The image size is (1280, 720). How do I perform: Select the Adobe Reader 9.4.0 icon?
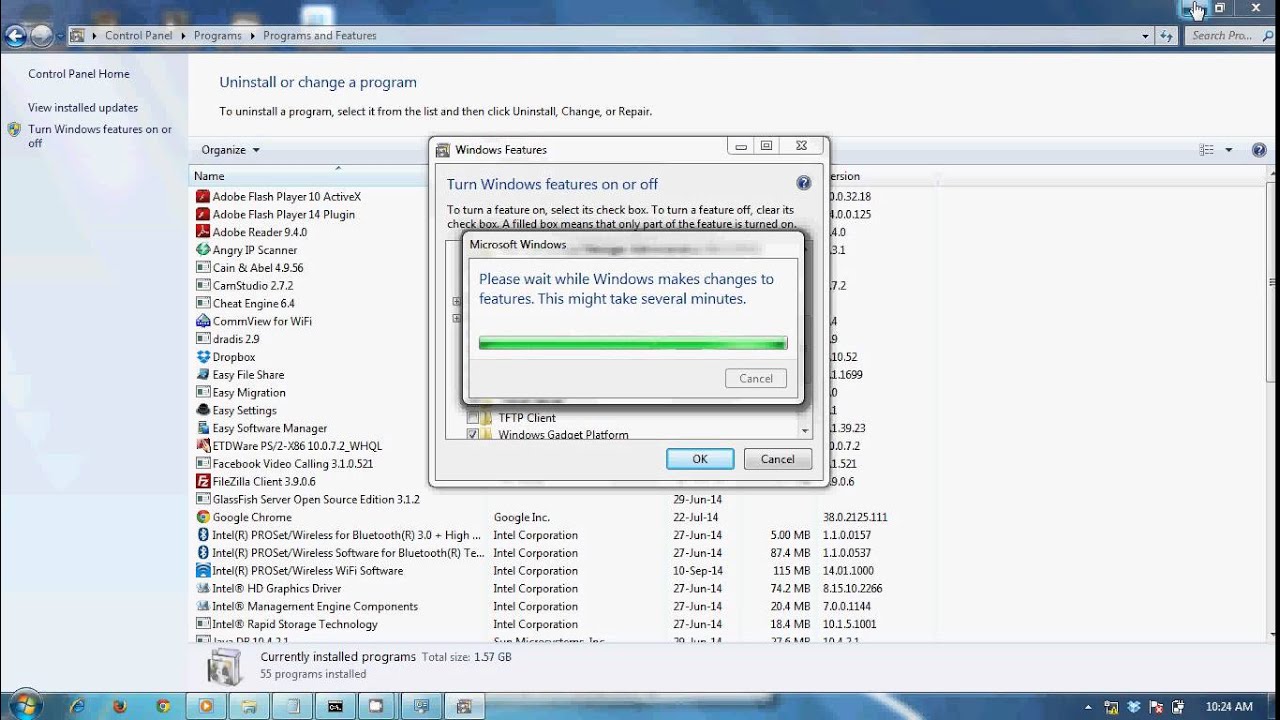point(203,232)
